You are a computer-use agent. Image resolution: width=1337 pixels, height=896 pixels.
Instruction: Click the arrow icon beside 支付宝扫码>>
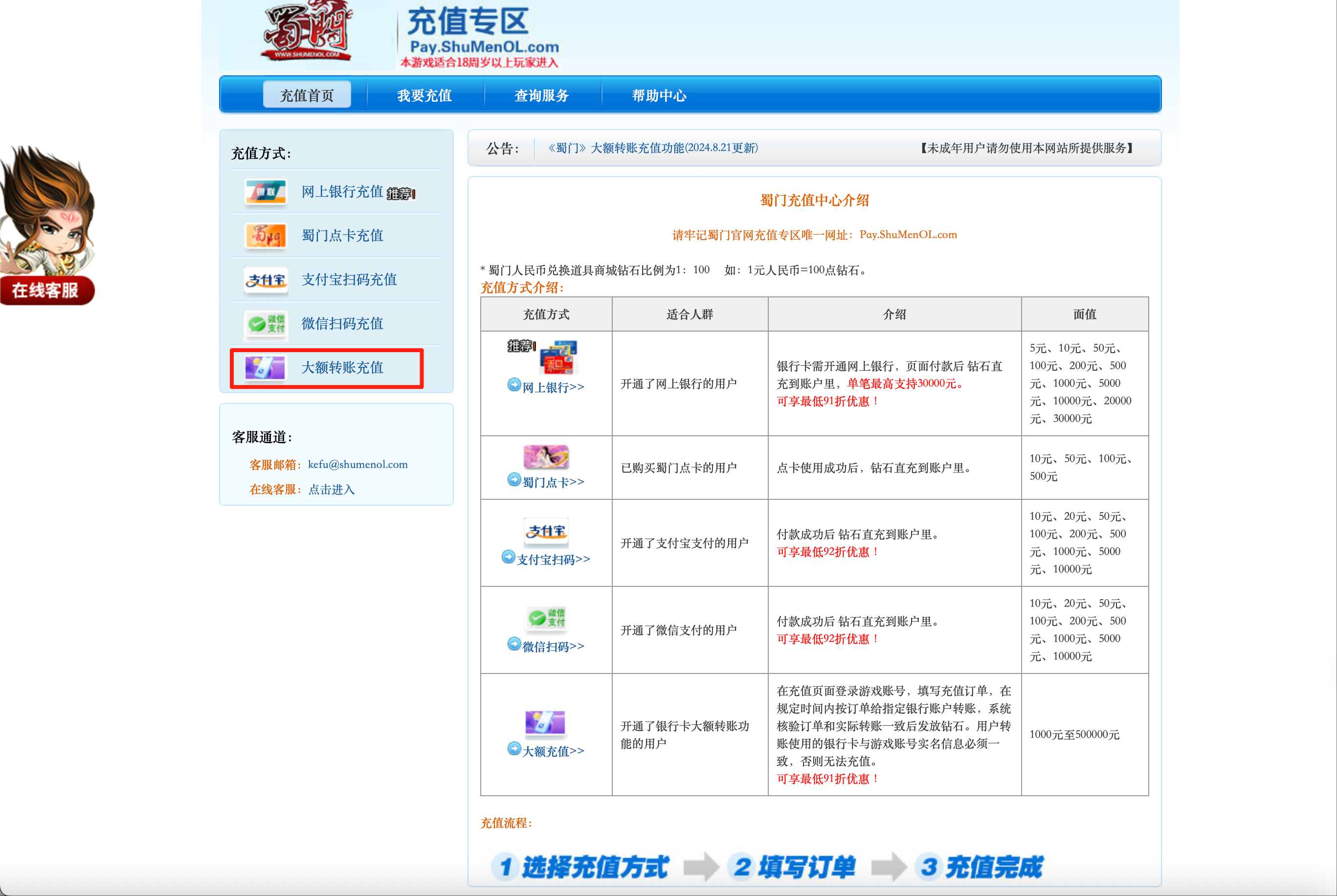tap(509, 557)
